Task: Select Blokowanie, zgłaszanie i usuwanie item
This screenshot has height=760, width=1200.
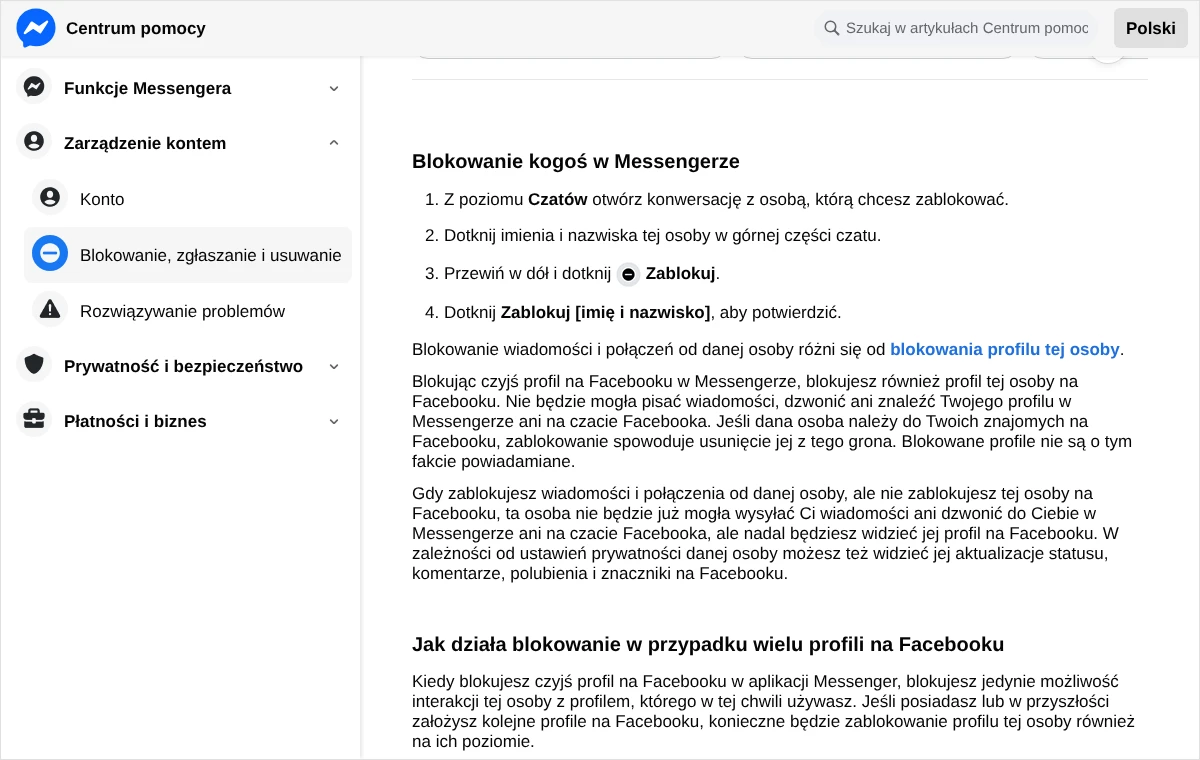Action: pos(188,255)
